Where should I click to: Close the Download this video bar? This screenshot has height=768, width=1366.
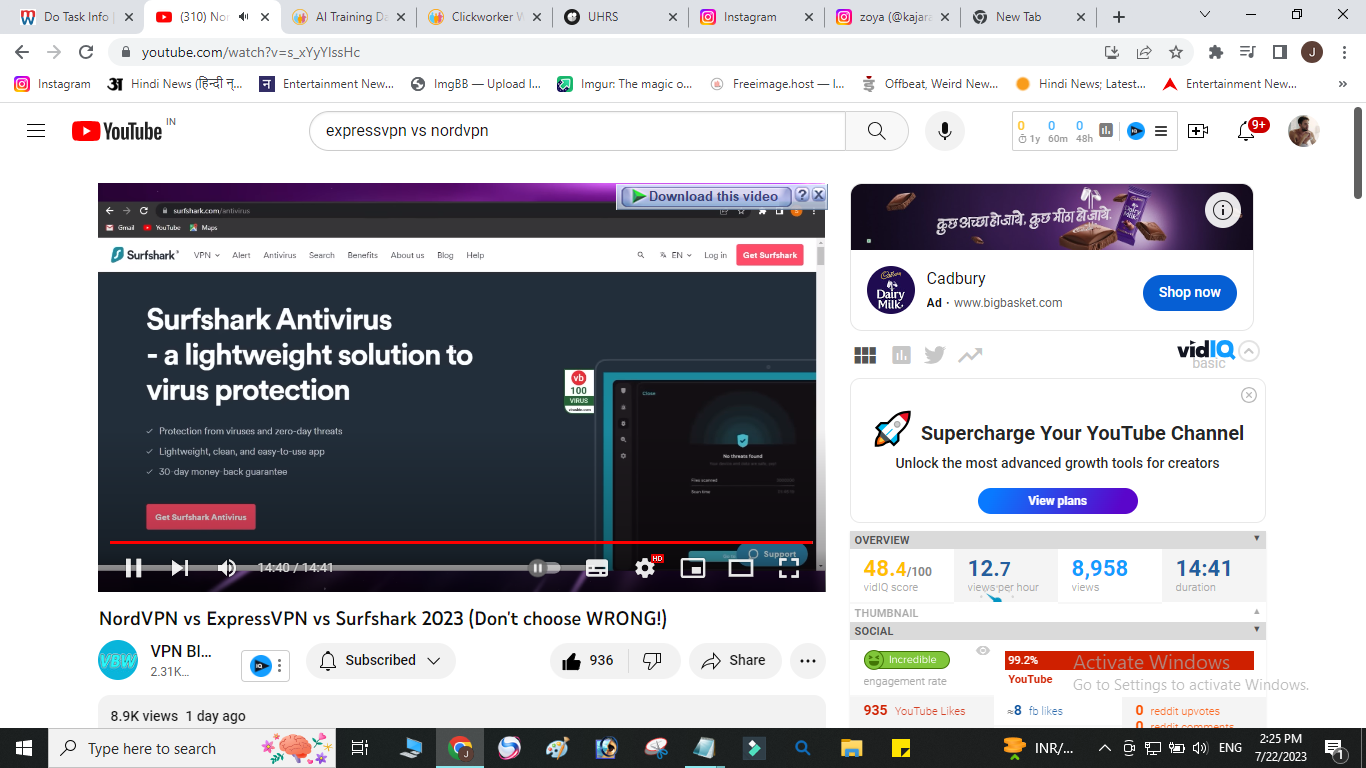click(x=818, y=195)
